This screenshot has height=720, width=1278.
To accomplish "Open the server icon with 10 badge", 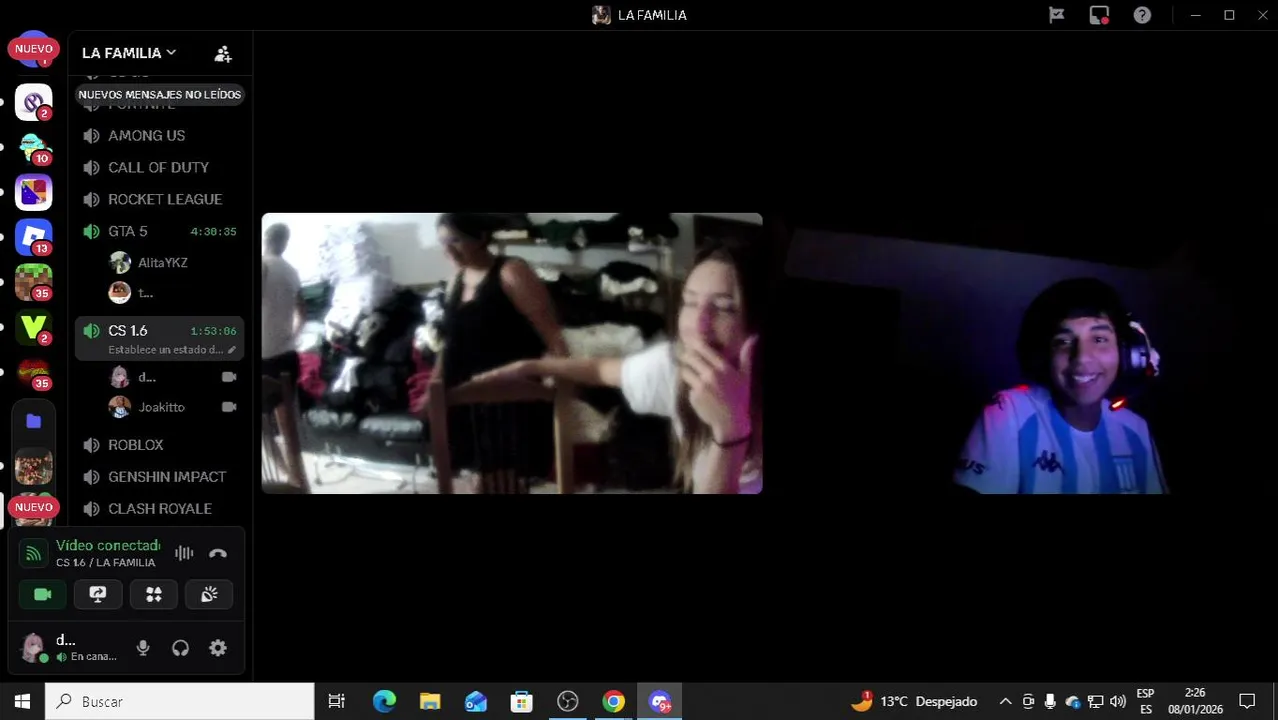I will click(x=34, y=147).
